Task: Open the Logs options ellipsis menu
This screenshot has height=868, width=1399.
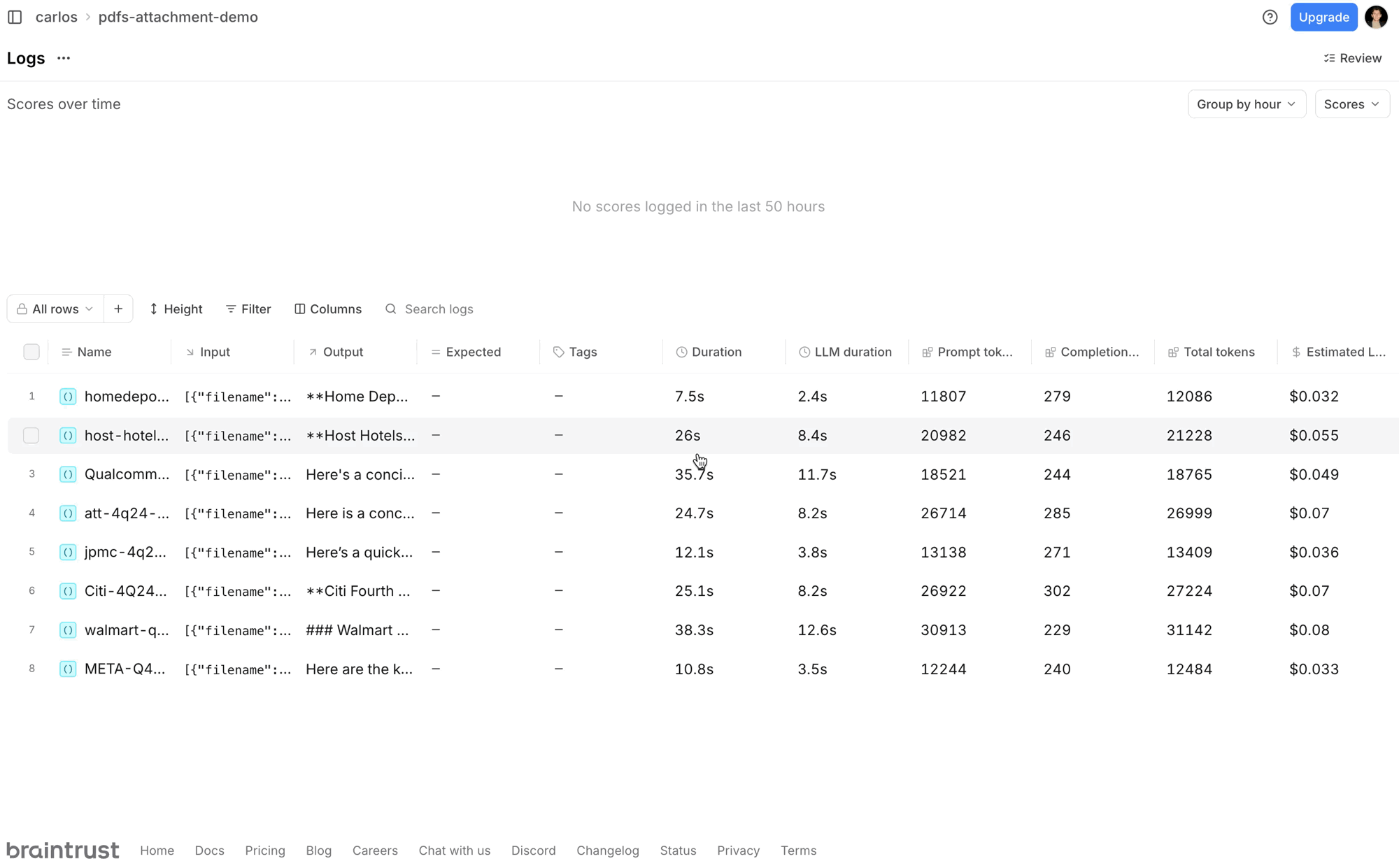Action: tap(62, 58)
